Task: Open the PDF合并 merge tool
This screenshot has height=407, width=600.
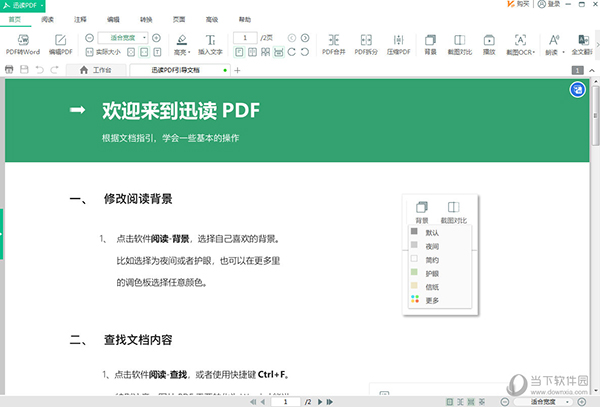Action: point(334,44)
